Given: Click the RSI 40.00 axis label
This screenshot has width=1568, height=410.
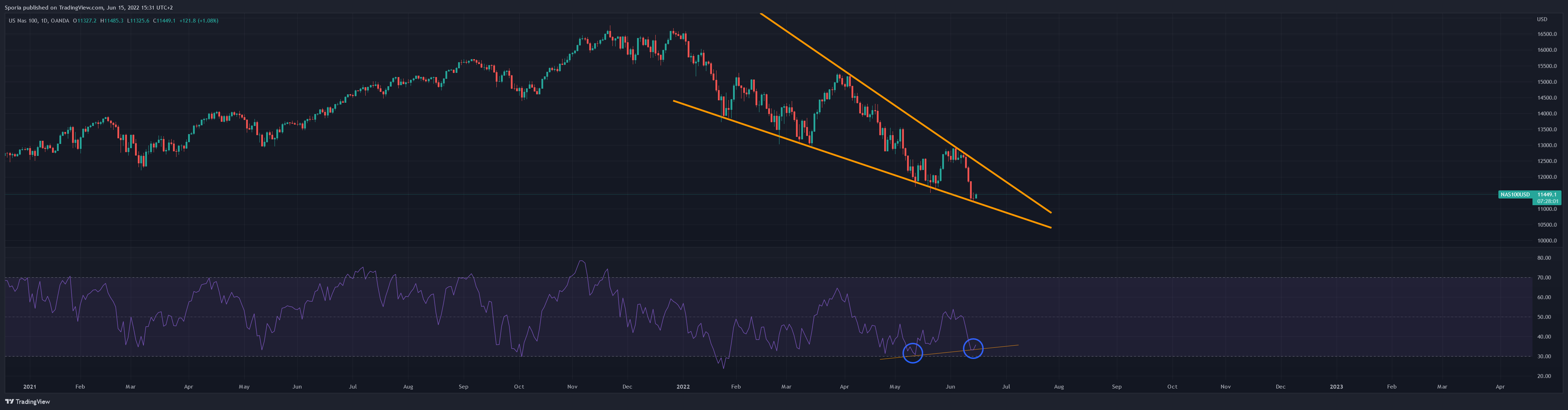Looking at the screenshot, I should click(1544, 336).
